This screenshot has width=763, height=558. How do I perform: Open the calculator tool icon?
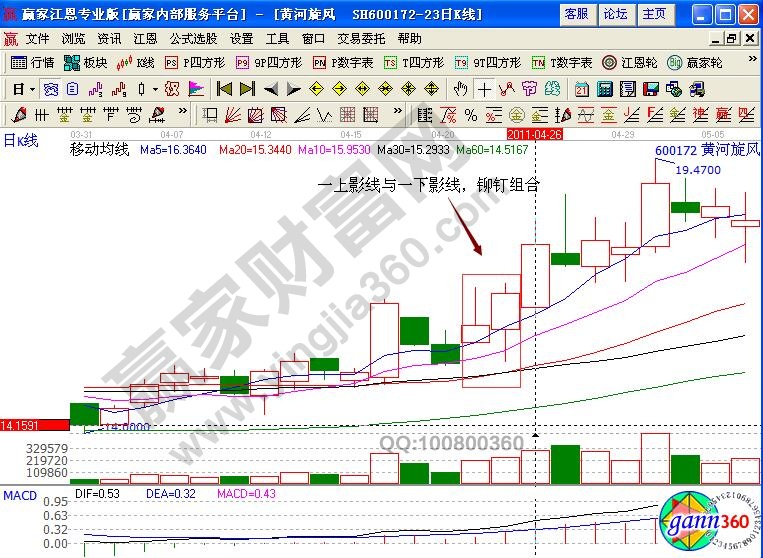click(604, 88)
